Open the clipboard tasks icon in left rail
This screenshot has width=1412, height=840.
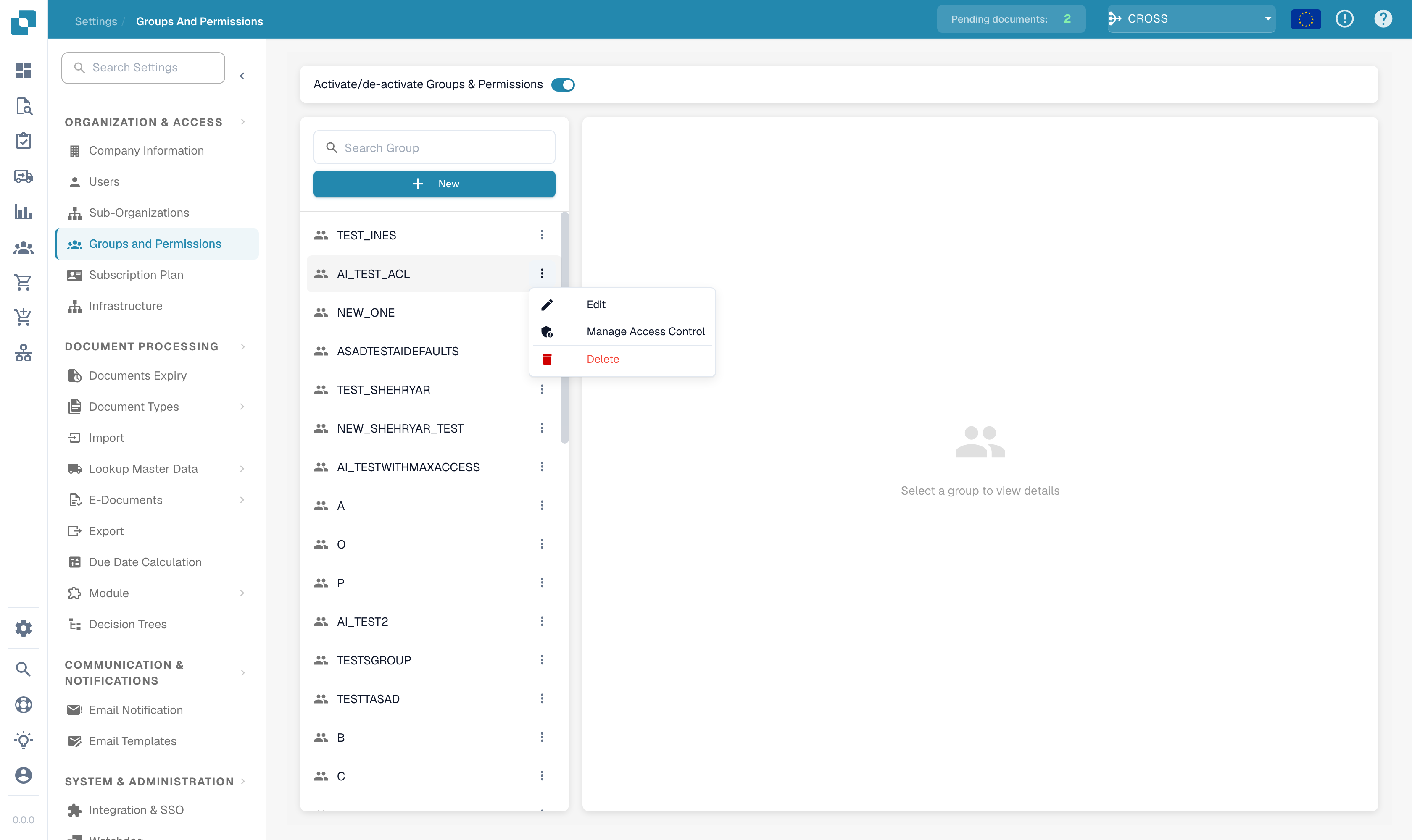(23, 140)
